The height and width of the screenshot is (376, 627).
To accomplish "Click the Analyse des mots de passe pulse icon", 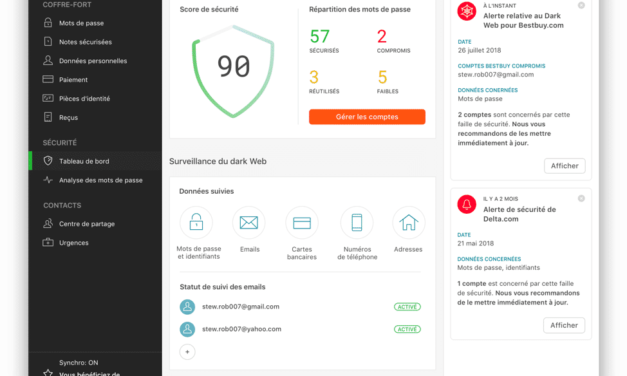I will (x=48, y=180).
